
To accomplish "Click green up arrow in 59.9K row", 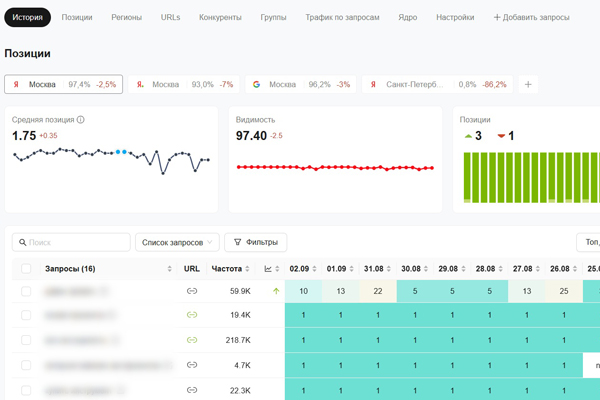I will coord(276,291).
